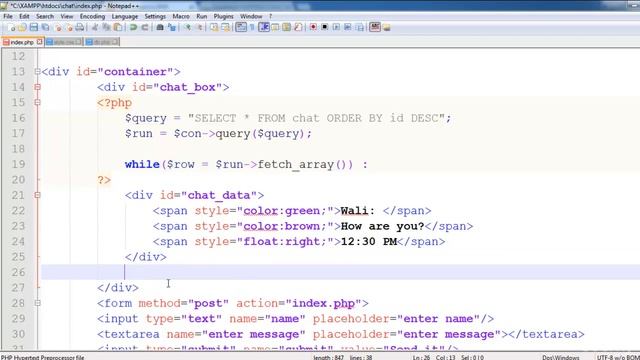Open the Run menu
640x360 pixels.
(202, 16)
